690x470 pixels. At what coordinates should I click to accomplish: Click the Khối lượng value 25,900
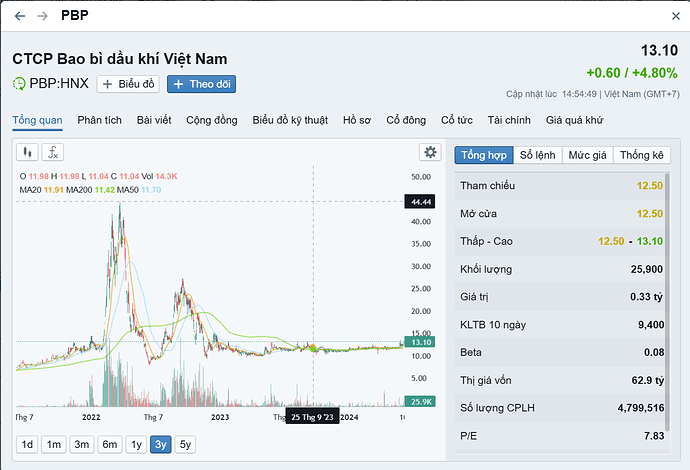coord(646,269)
